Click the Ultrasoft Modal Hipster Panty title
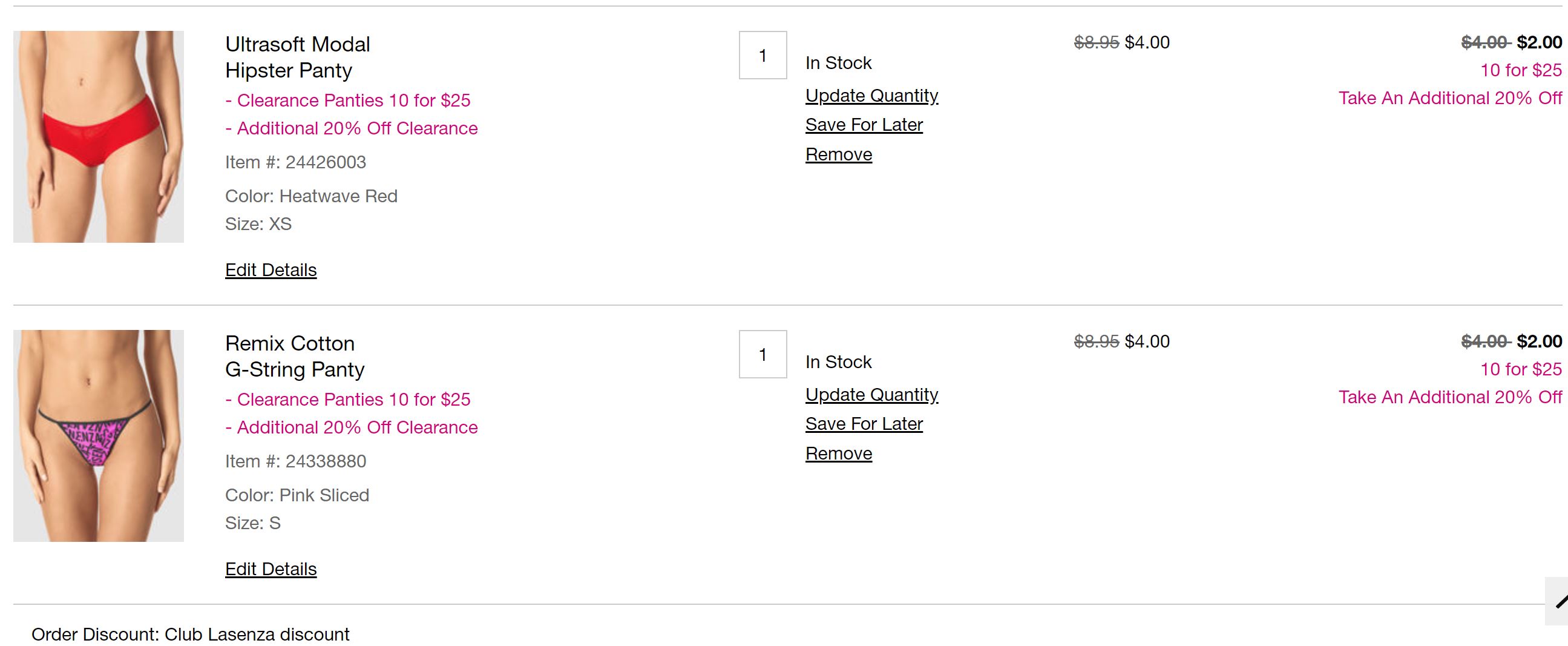Screen dimensions: 1568x646 297,58
